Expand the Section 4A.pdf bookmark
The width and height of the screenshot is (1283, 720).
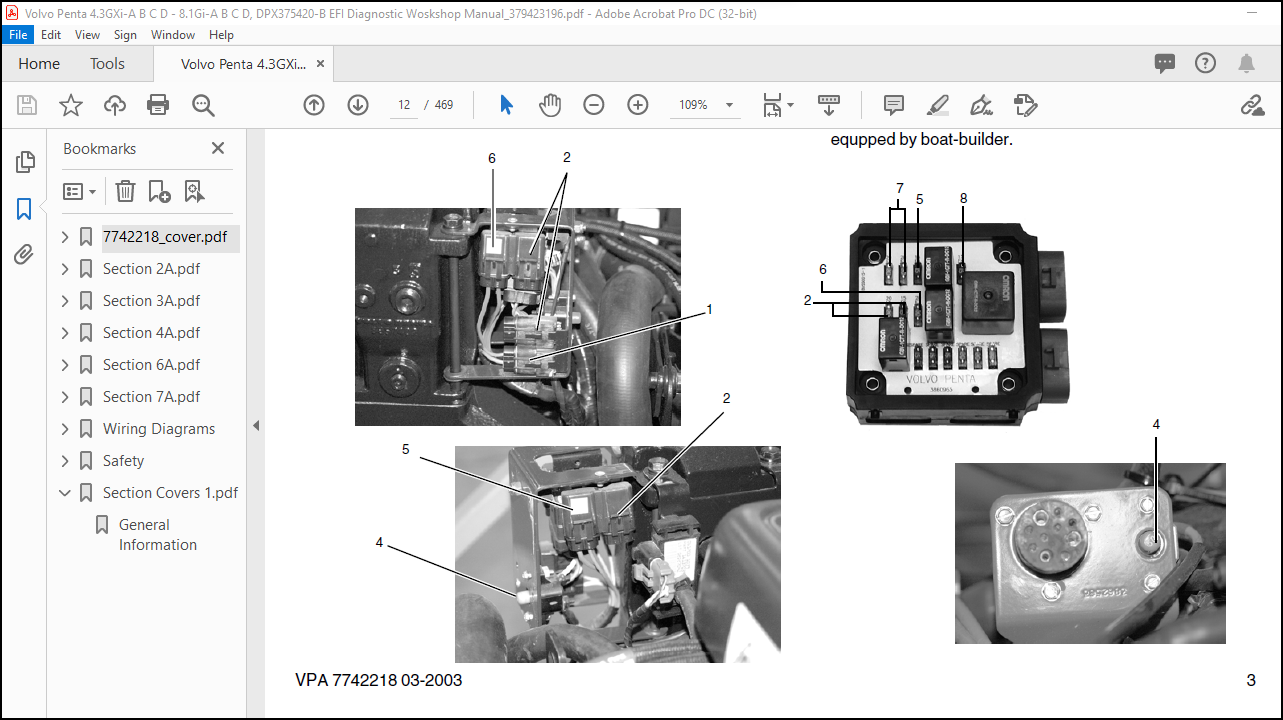tap(65, 333)
